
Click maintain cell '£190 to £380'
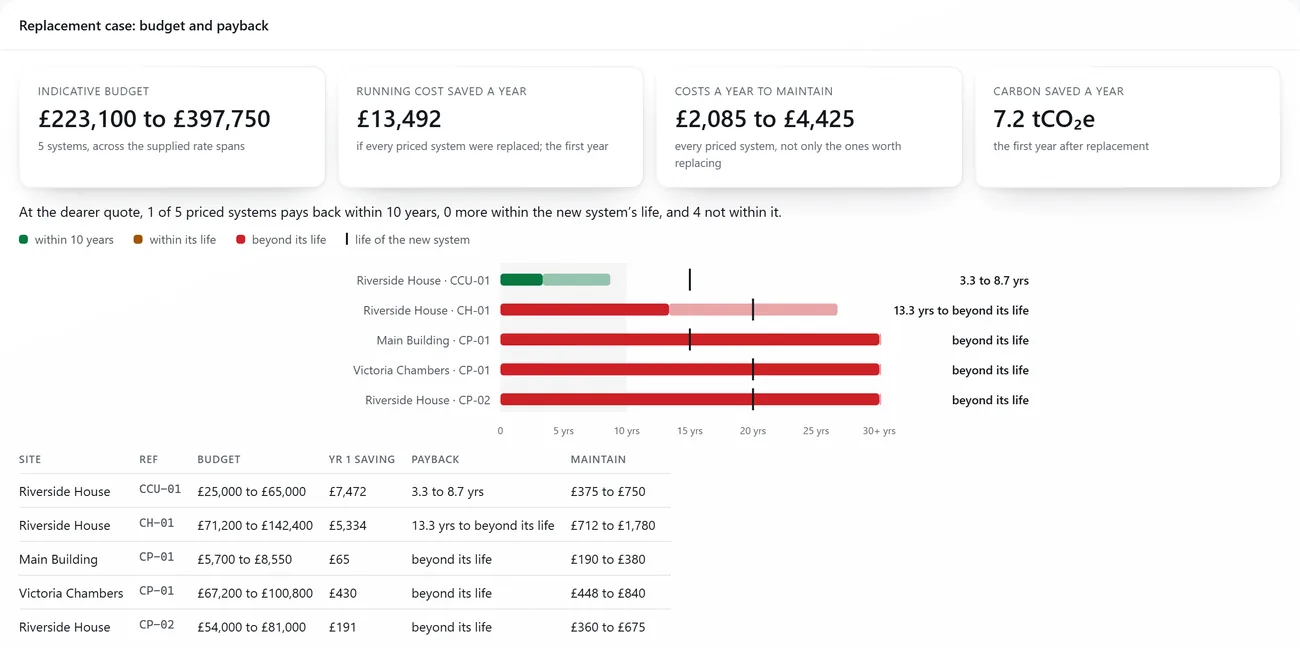pyautogui.click(x=608, y=560)
